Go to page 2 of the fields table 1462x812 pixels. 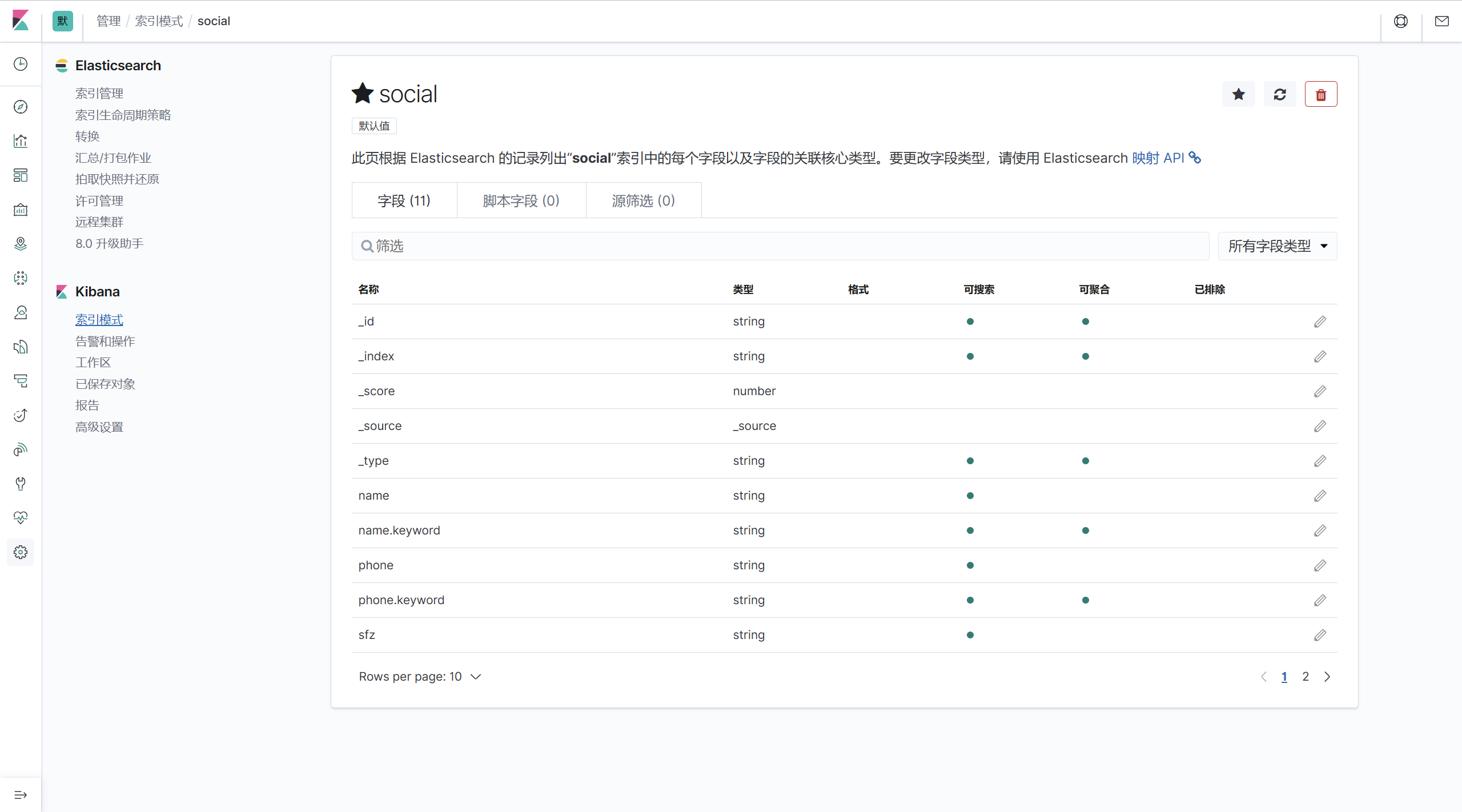pos(1306,677)
